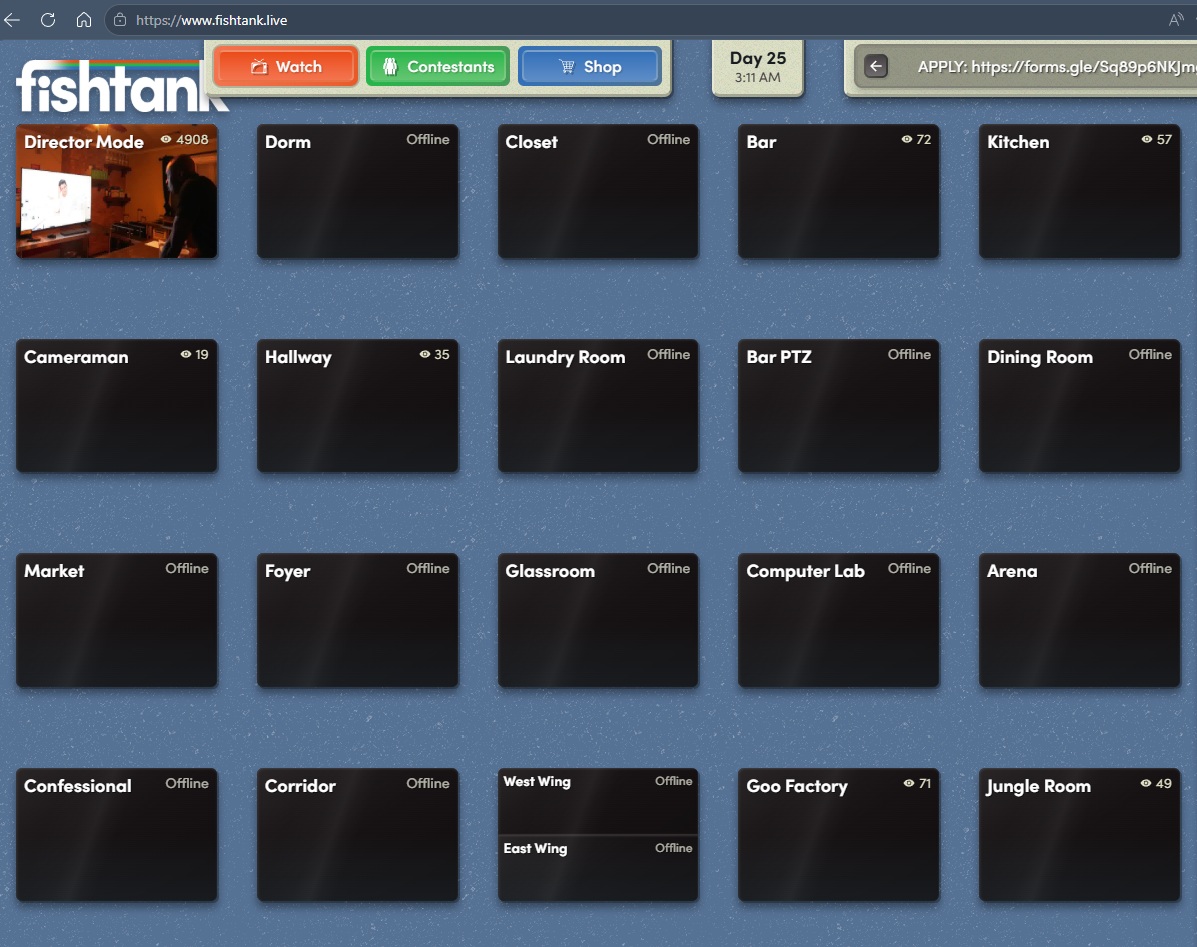This screenshot has width=1197, height=947.
Task: Click the Offline label on the Arena card
Action: click(x=1150, y=569)
